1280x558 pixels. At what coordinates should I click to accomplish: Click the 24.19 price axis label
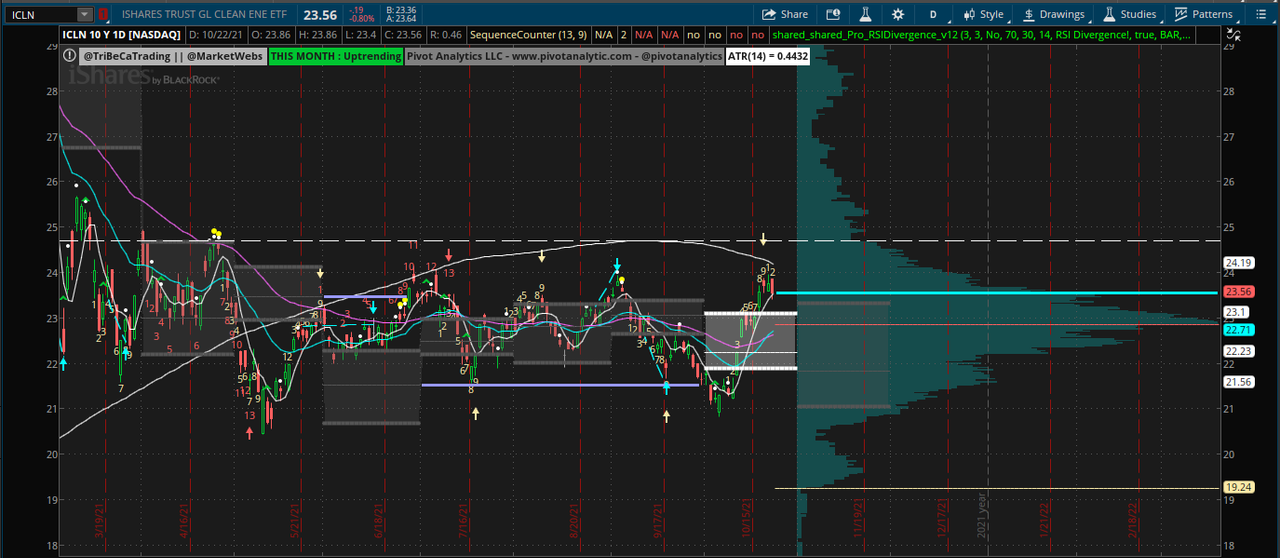coord(1239,263)
